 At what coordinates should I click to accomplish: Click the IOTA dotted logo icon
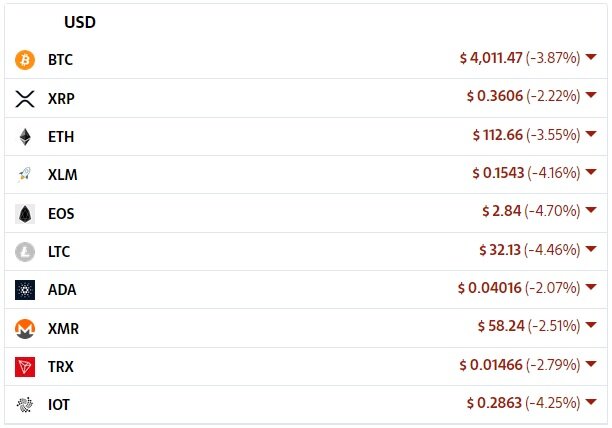click(x=25, y=405)
